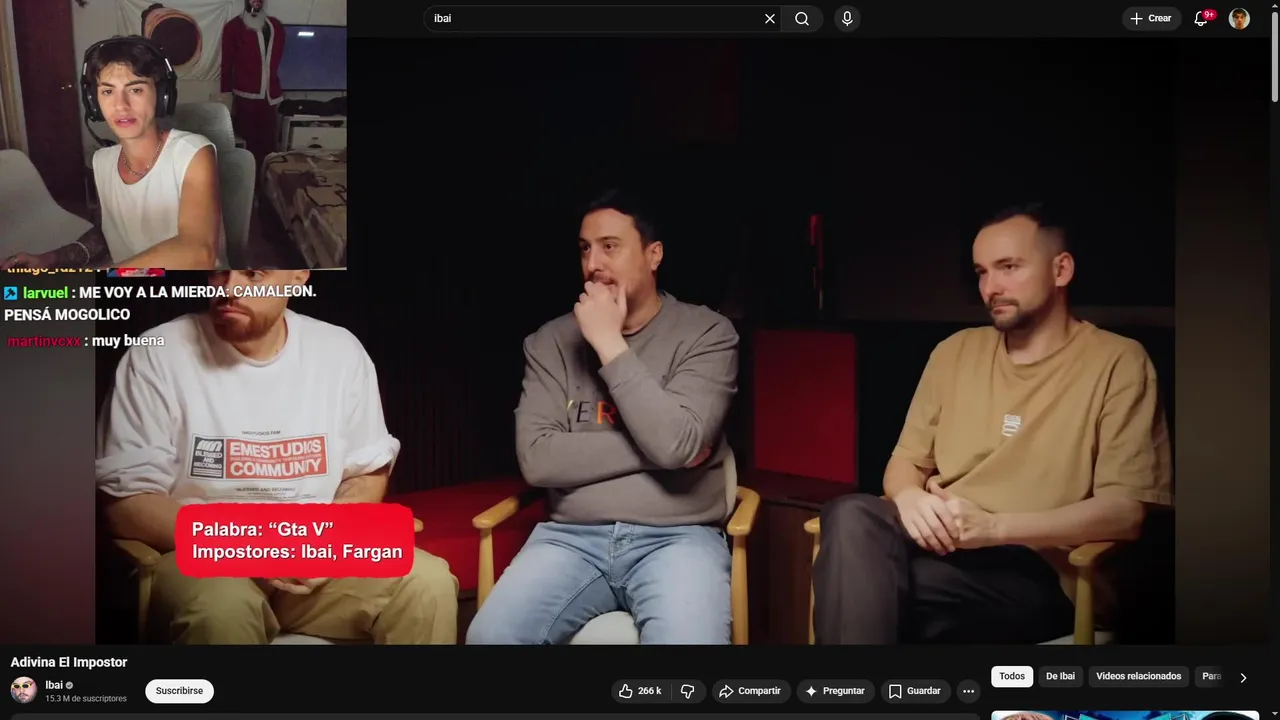Open Ibai channel name link
Viewport: 1280px width, 720px height.
click(x=54, y=685)
